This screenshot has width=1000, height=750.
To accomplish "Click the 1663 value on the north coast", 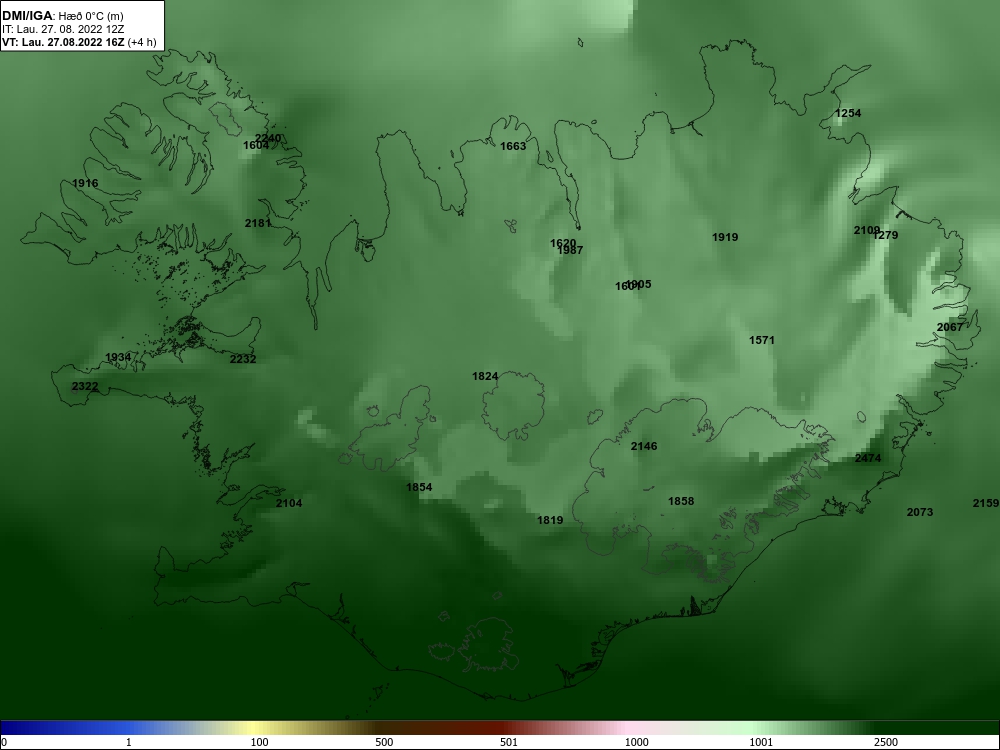I will click(x=513, y=147).
